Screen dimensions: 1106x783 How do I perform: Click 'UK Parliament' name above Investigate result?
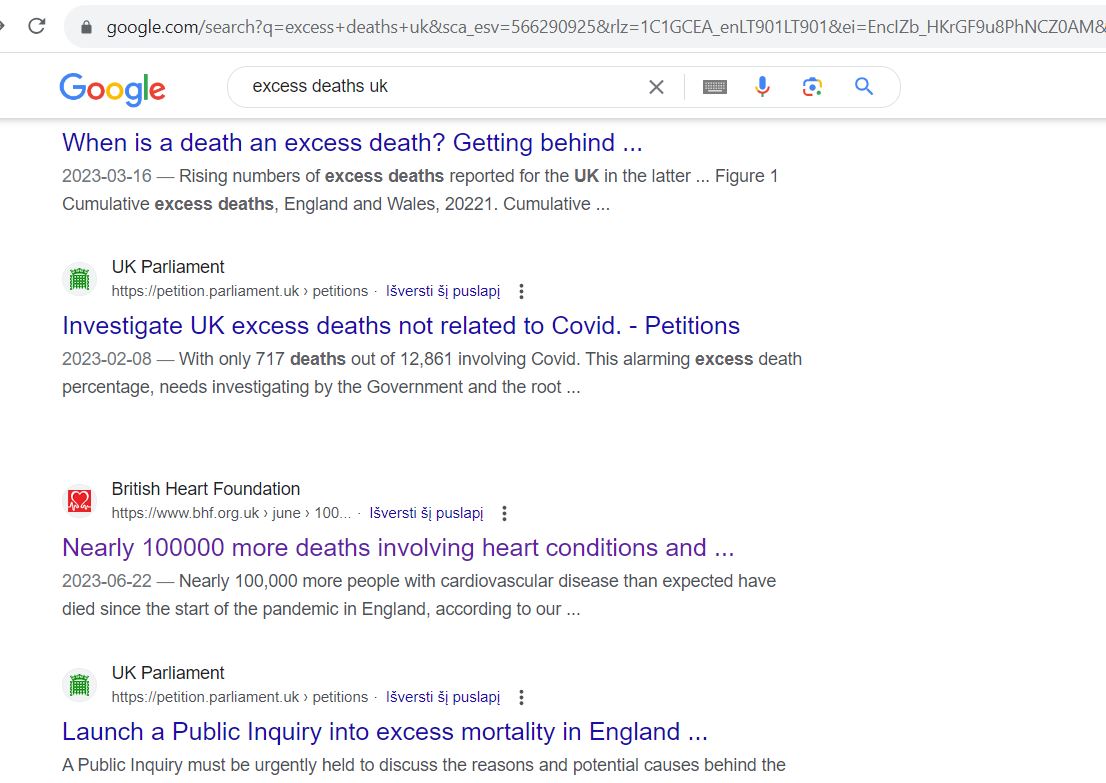(x=168, y=267)
